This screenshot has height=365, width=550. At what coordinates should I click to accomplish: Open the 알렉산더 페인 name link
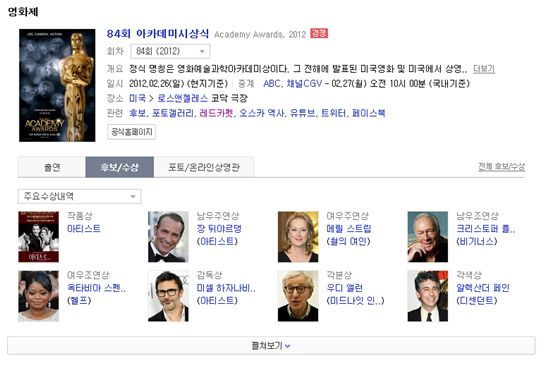tap(483, 288)
